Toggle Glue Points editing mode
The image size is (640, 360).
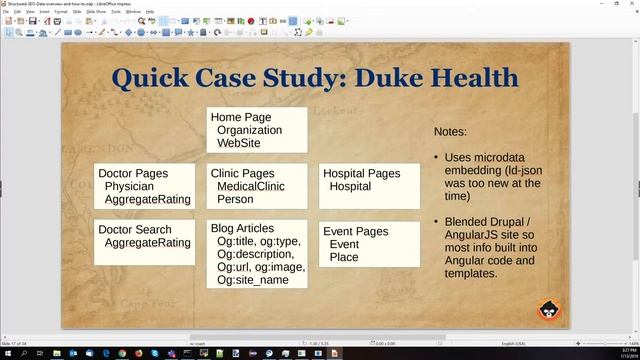point(309,32)
